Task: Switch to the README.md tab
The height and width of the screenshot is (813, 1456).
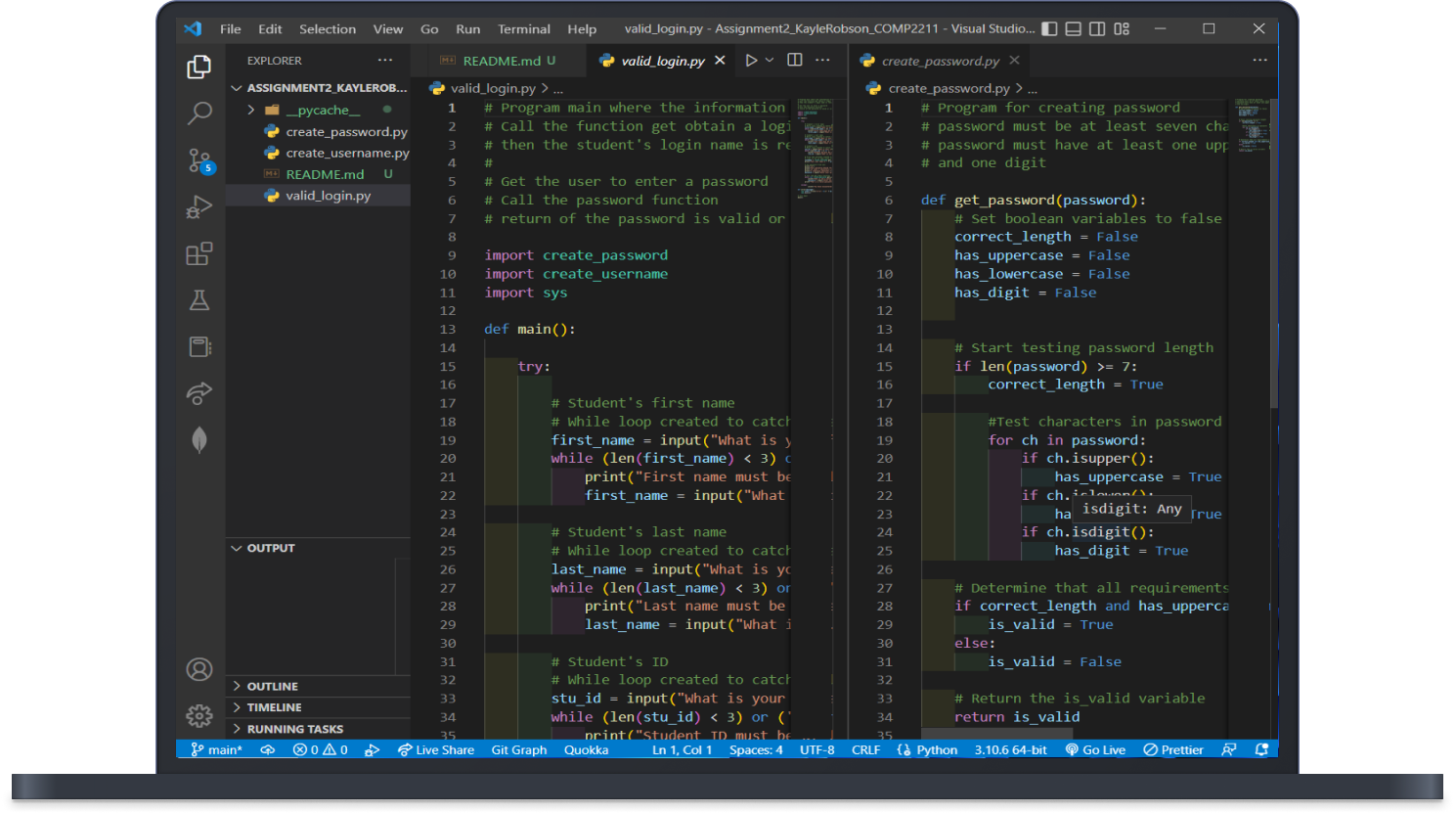Action: [501, 61]
